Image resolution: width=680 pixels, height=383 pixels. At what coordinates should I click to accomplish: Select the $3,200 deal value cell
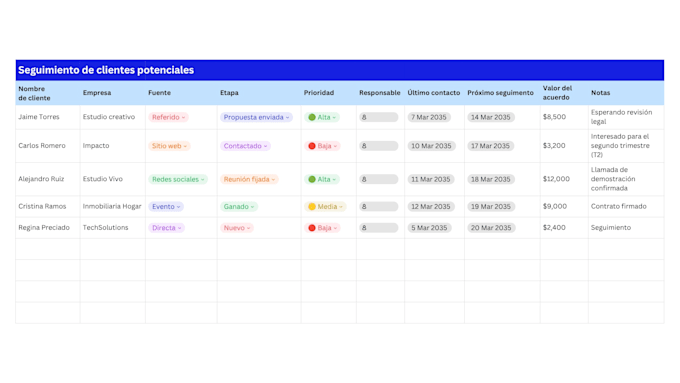point(564,146)
